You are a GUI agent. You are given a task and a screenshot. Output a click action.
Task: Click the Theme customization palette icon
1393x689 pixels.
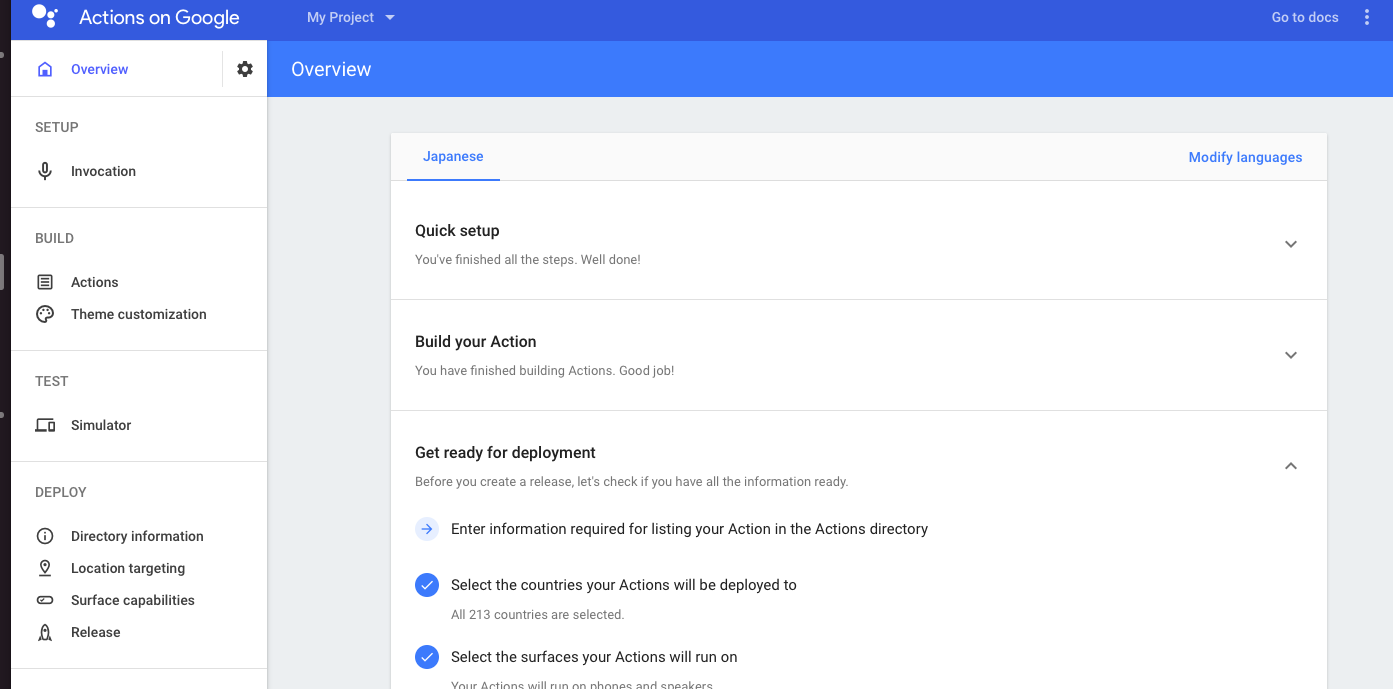(45, 314)
